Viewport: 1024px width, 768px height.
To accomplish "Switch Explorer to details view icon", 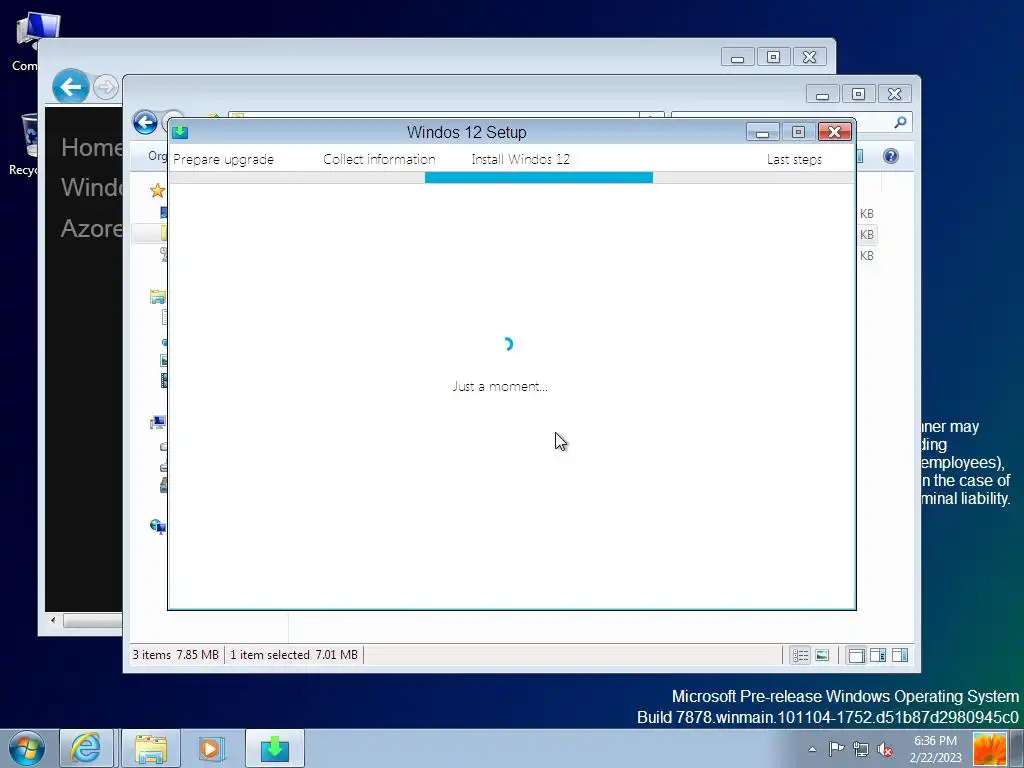I will coord(801,655).
